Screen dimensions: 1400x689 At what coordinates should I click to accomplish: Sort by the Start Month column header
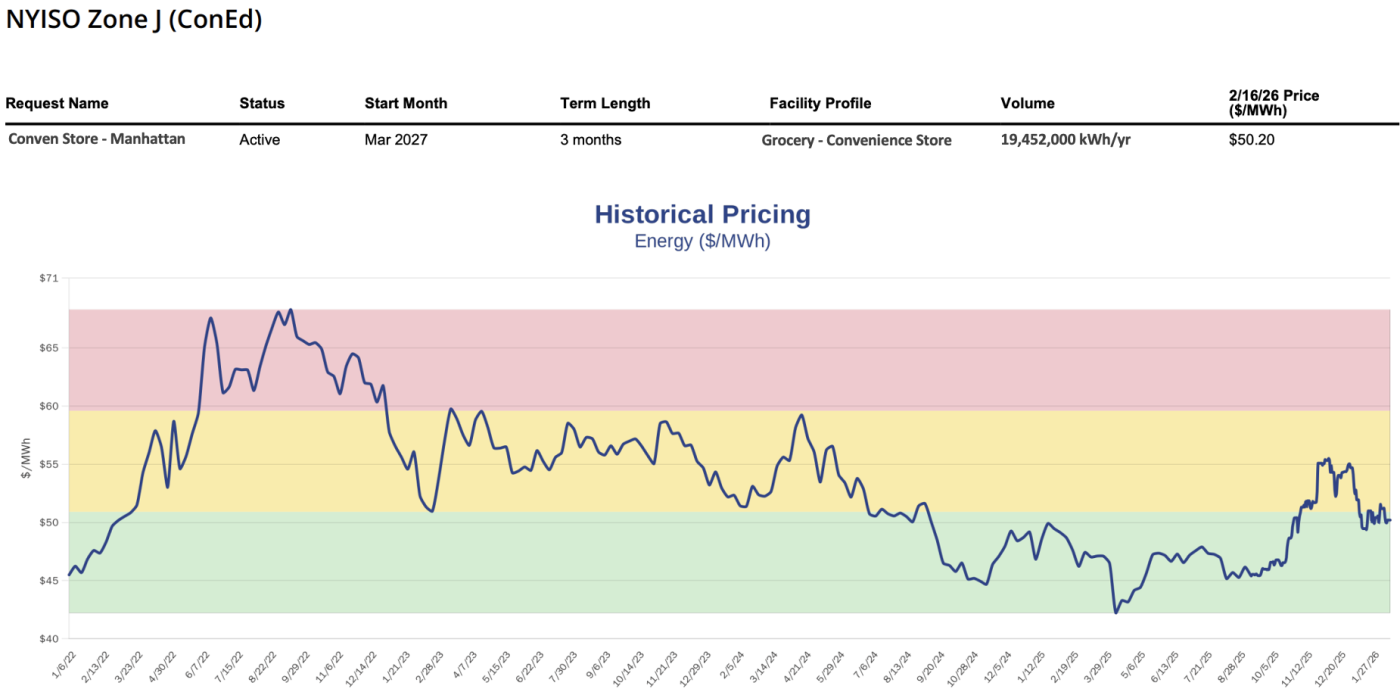[x=406, y=103]
